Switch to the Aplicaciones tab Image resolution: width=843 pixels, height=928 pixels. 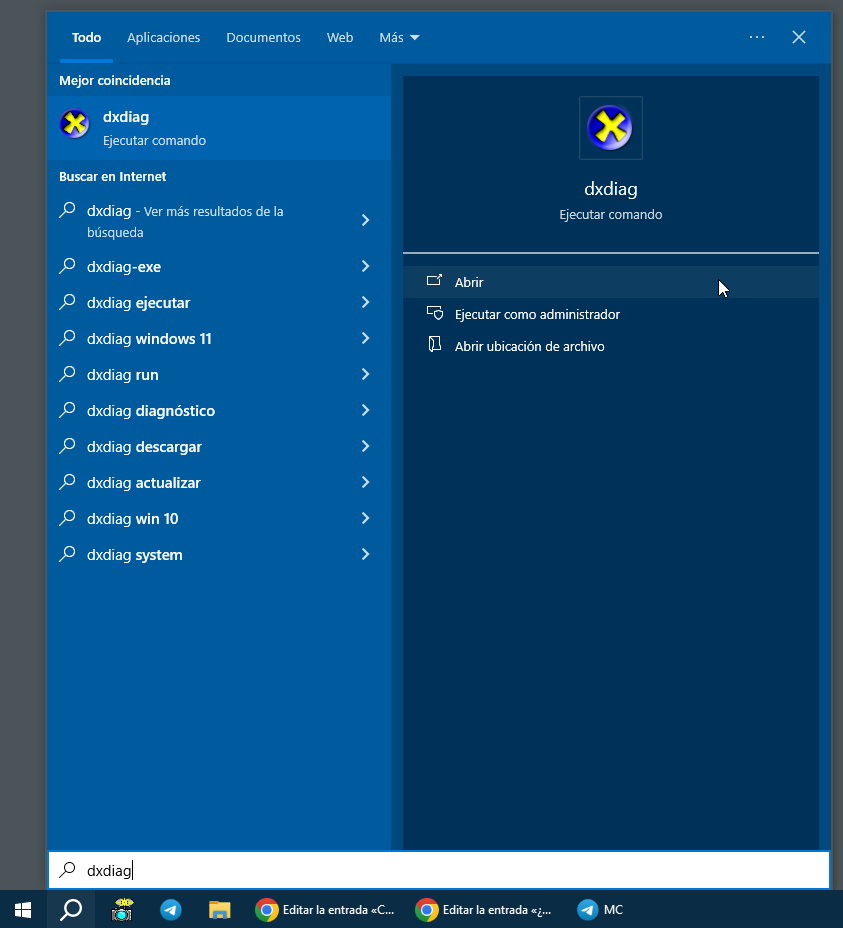coord(163,37)
